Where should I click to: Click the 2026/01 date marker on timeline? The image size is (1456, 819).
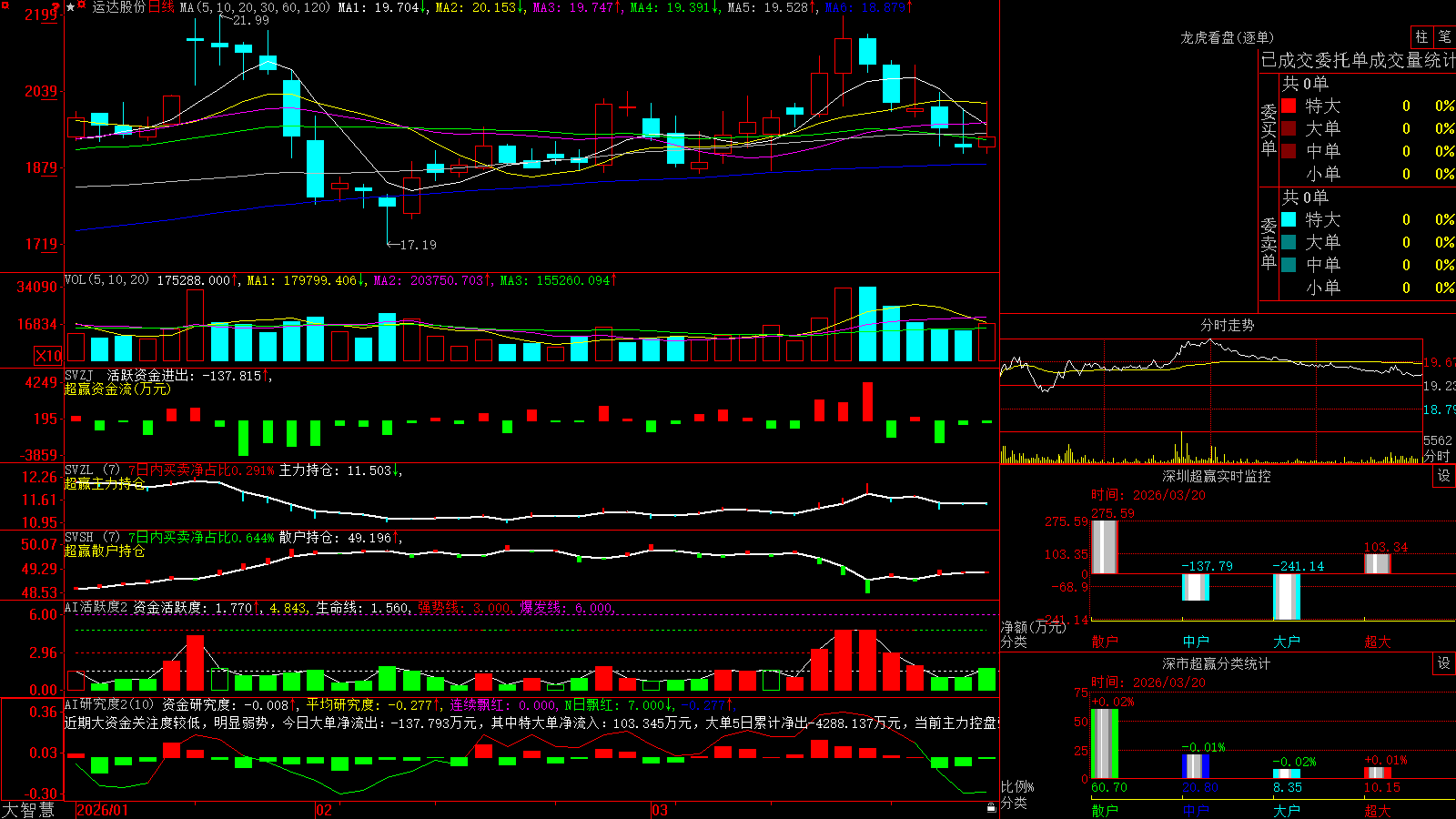[x=103, y=810]
